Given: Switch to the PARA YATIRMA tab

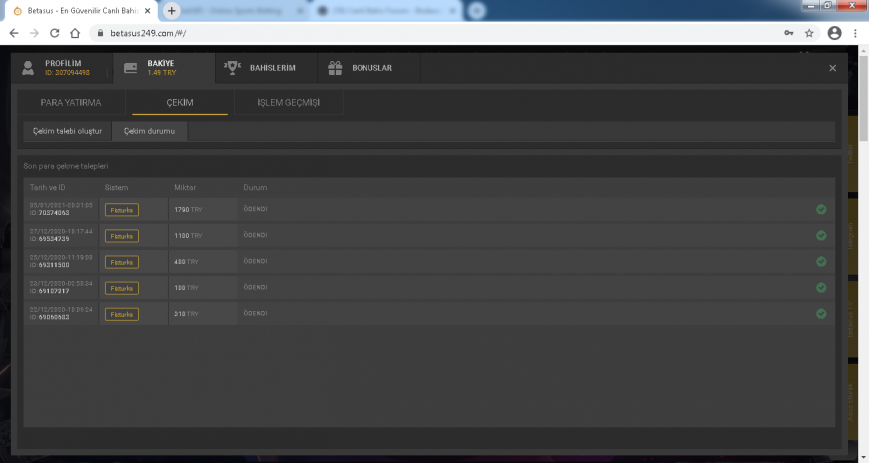Looking at the screenshot, I should 71,103.
